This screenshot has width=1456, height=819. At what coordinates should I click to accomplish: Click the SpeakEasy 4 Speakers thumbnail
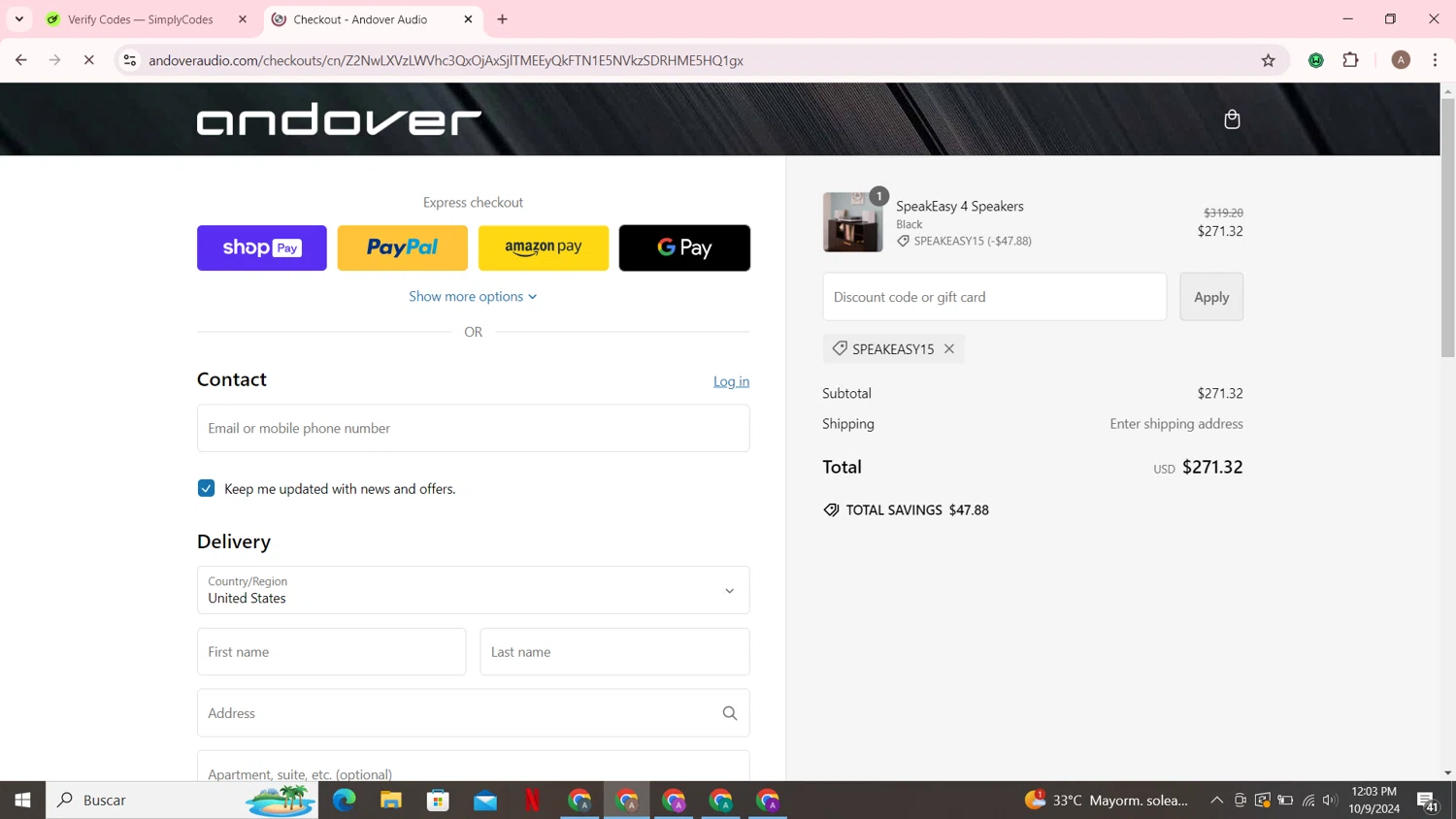[x=853, y=222]
